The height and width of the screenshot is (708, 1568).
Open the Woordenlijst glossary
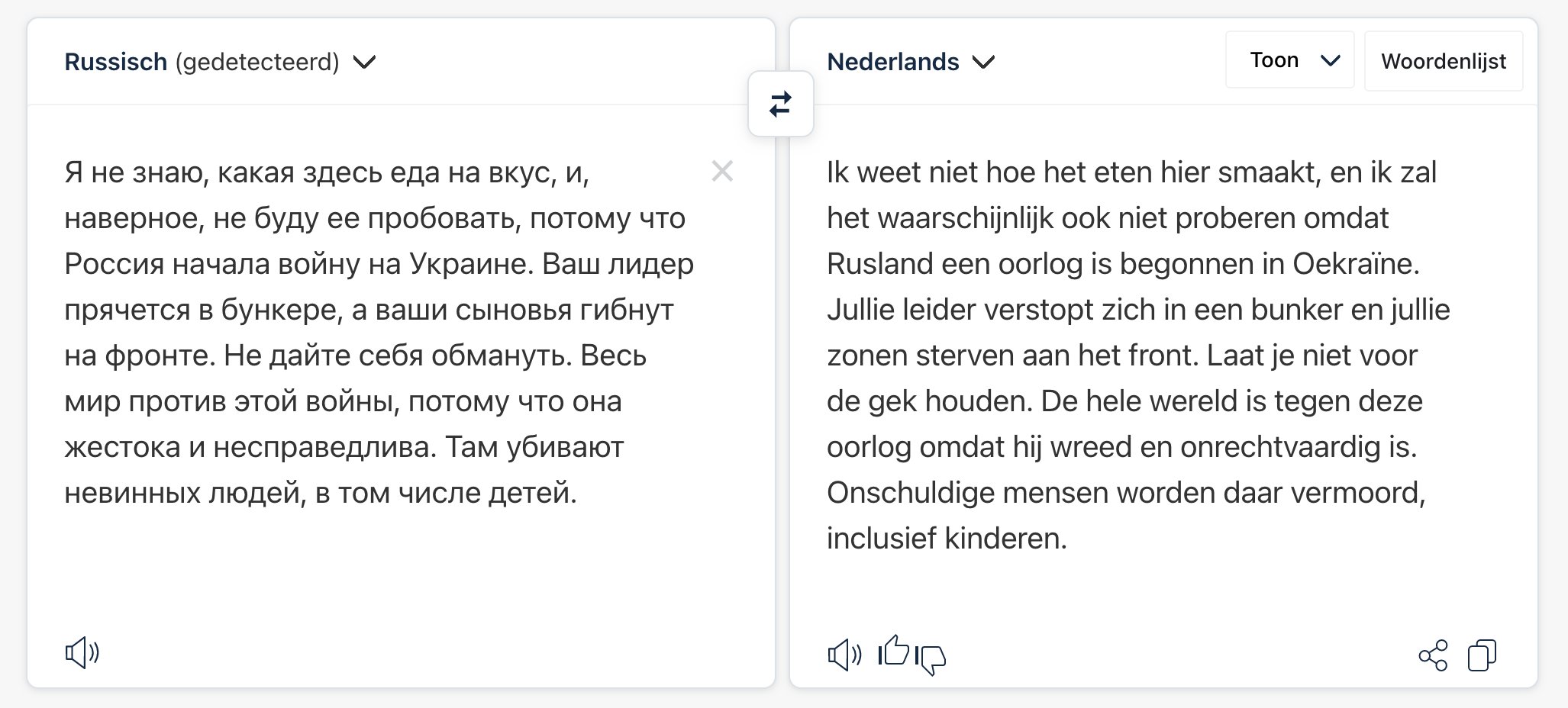point(1443,61)
